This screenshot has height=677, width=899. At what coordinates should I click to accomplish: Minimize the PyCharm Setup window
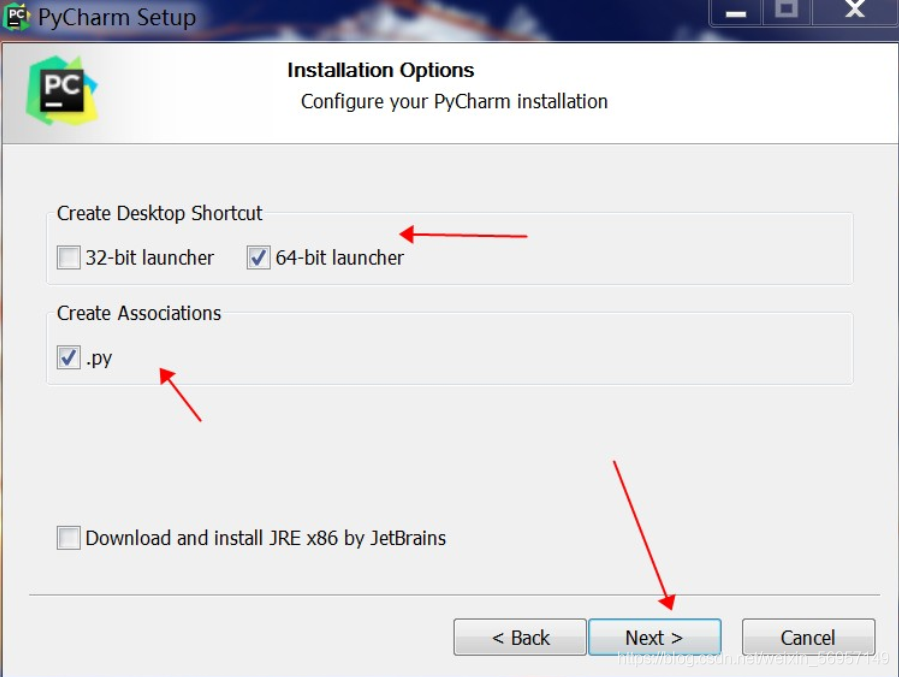[736, 11]
